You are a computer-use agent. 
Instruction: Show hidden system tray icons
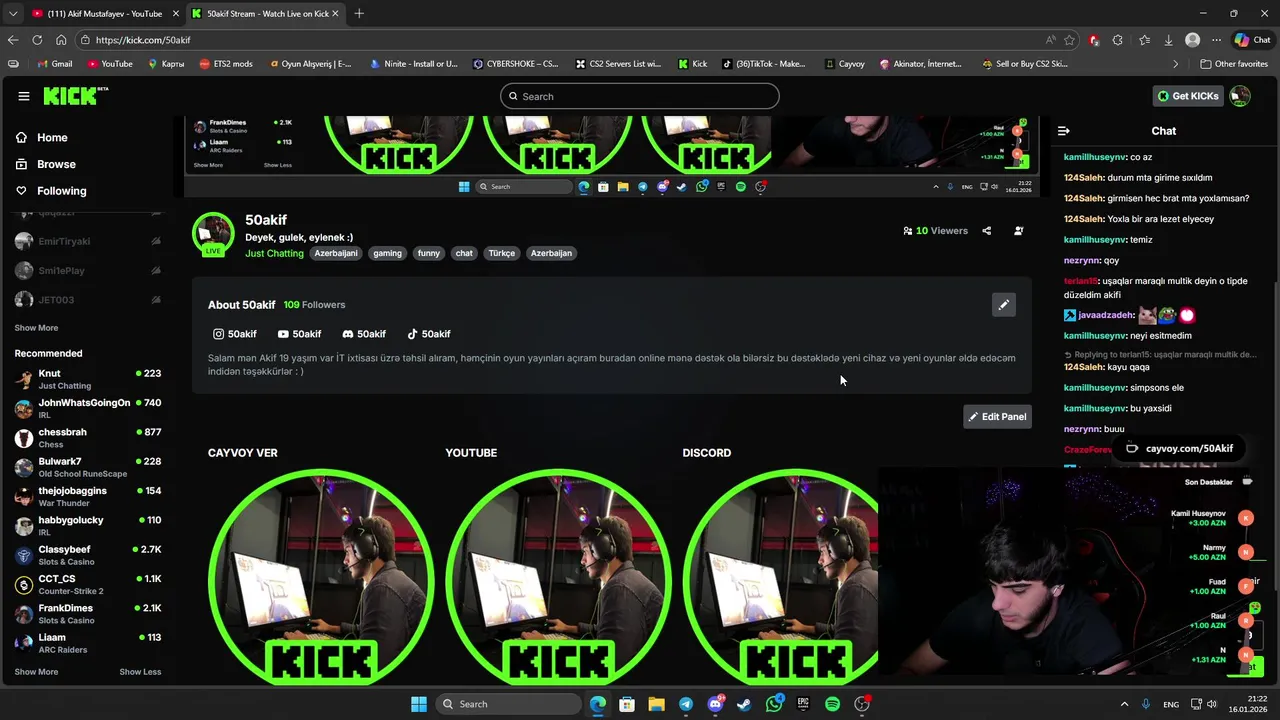(x=1124, y=705)
